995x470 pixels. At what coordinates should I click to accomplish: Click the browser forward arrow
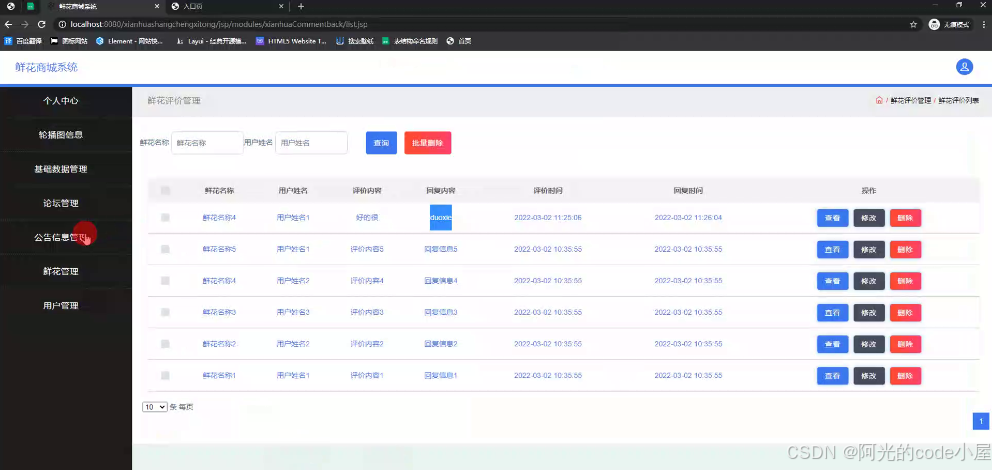pyautogui.click(x=25, y=24)
